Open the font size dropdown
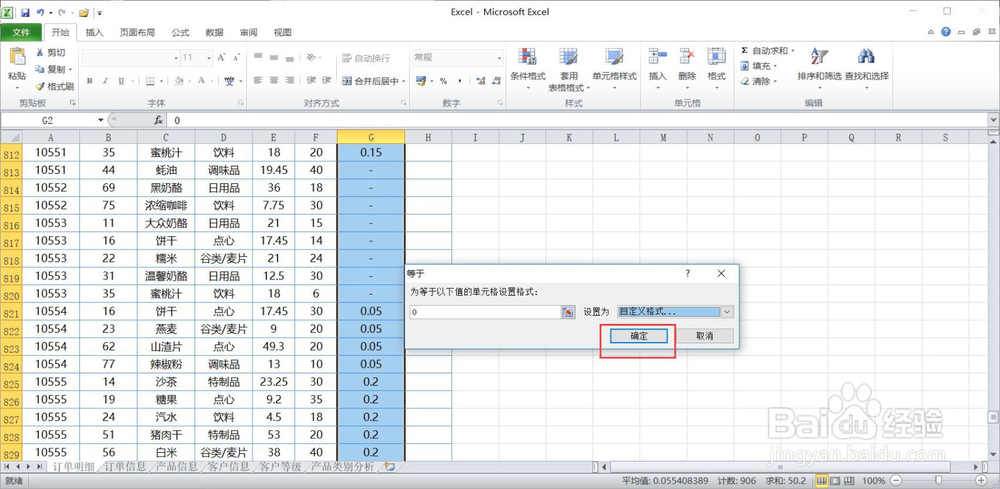This screenshot has width=1000, height=489. 209,58
